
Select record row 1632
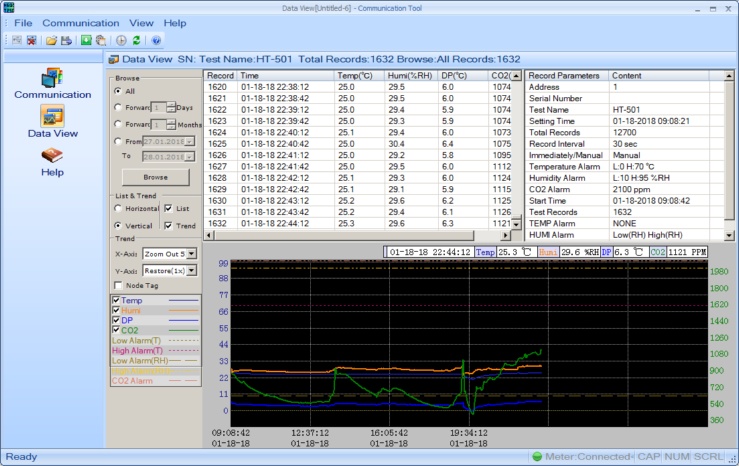tap(358, 223)
